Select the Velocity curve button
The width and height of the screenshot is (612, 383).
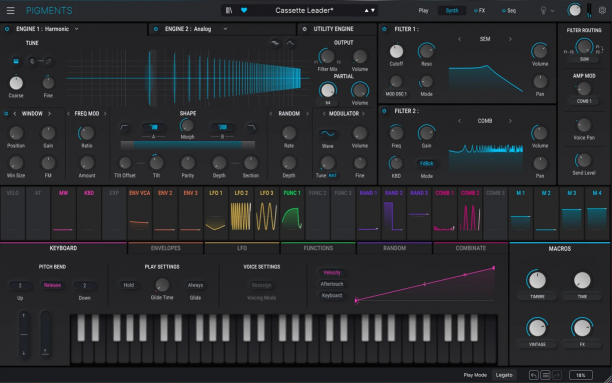click(332, 273)
